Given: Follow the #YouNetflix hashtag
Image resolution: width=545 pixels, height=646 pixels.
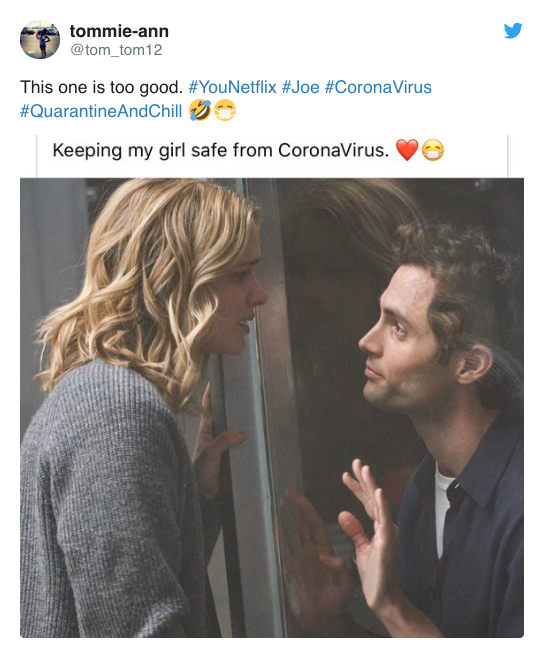Looking at the screenshot, I should pos(232,87).
